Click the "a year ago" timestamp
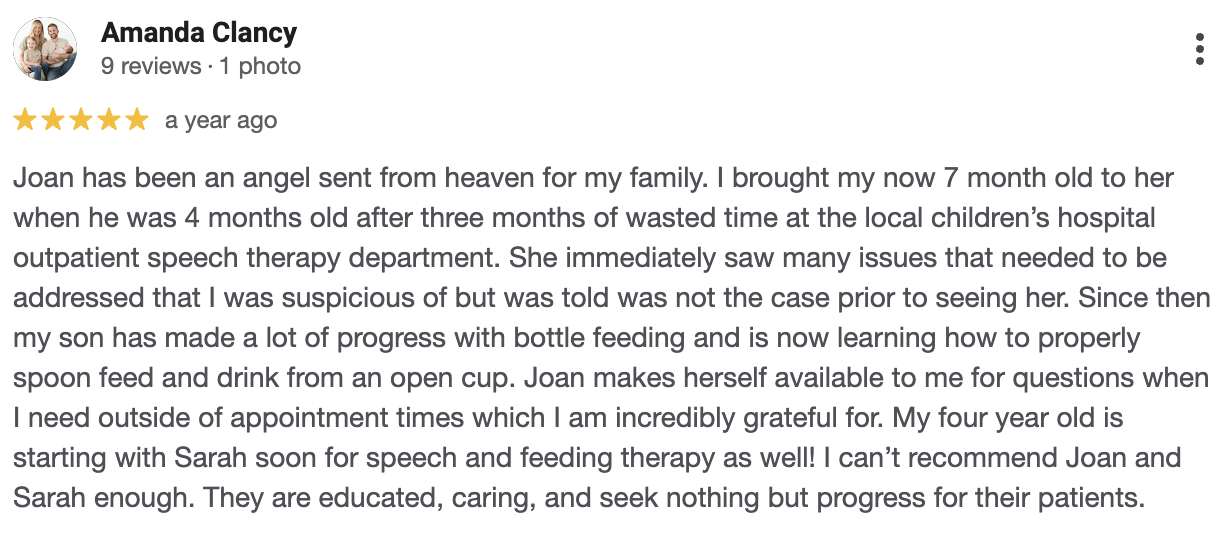Image resolution: width=1232 pixels, height=558 pixels. click(221, 121)
